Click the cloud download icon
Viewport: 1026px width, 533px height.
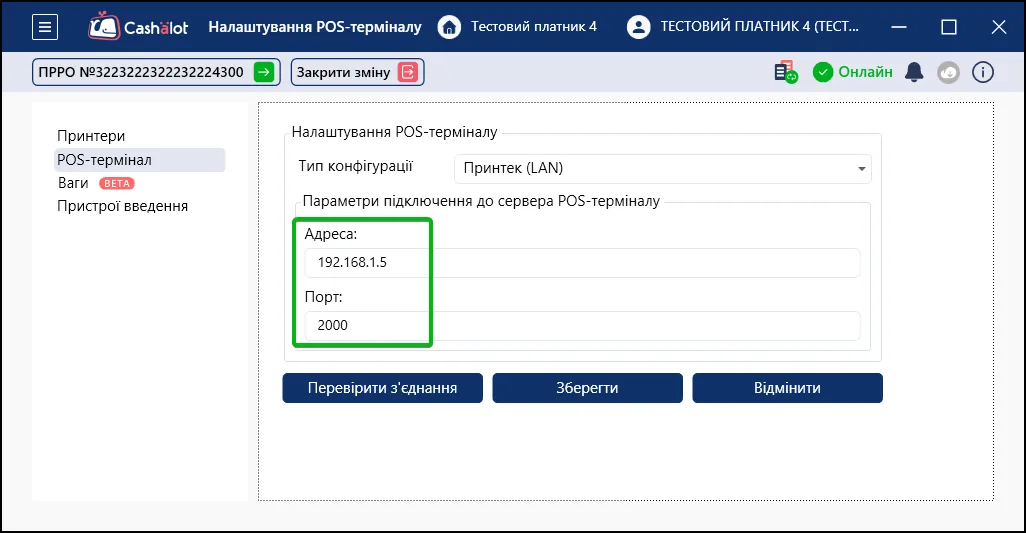(948, 72)
